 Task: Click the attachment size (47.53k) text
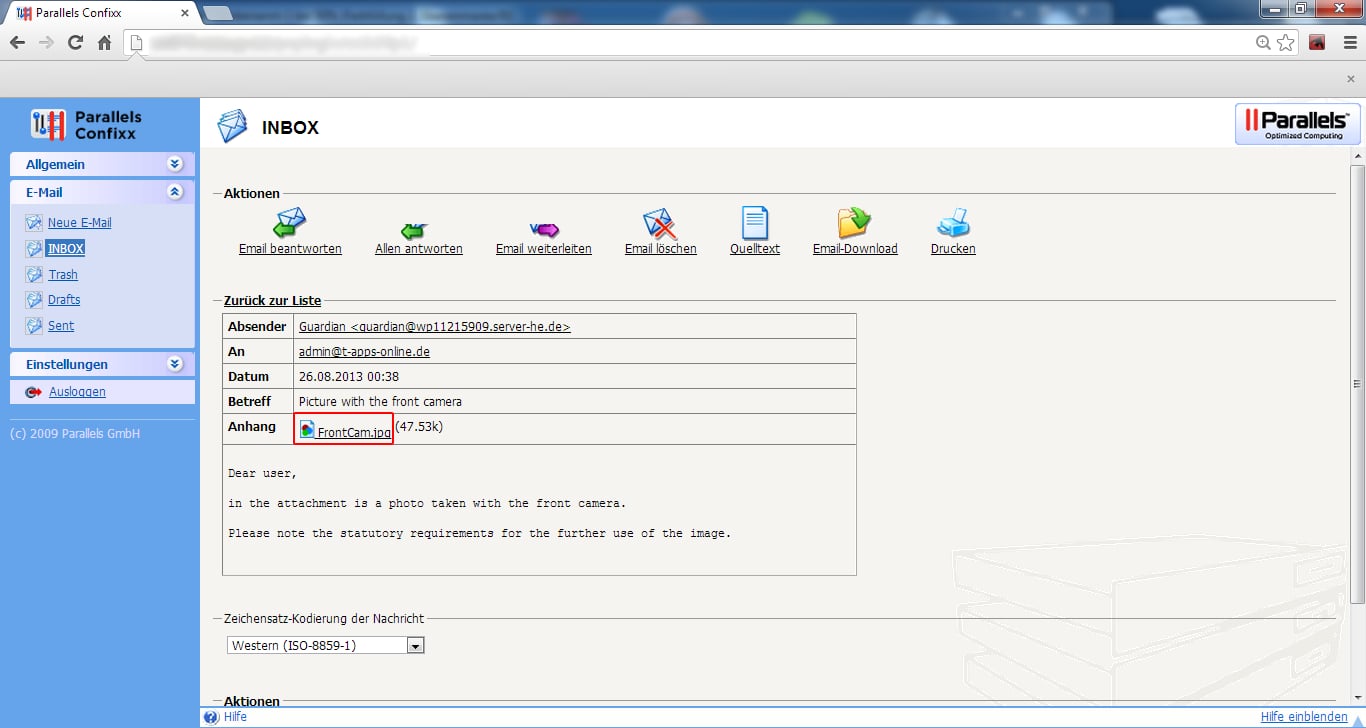419,427
